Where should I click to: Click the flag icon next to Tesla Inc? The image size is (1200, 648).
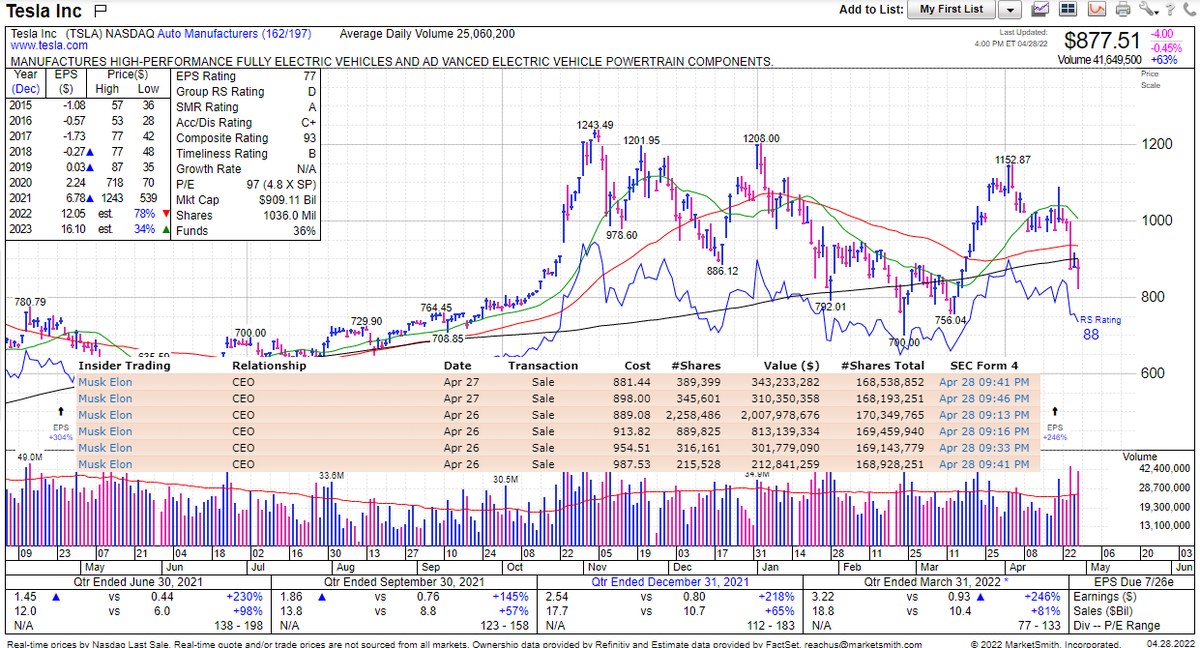pos(100,11)
